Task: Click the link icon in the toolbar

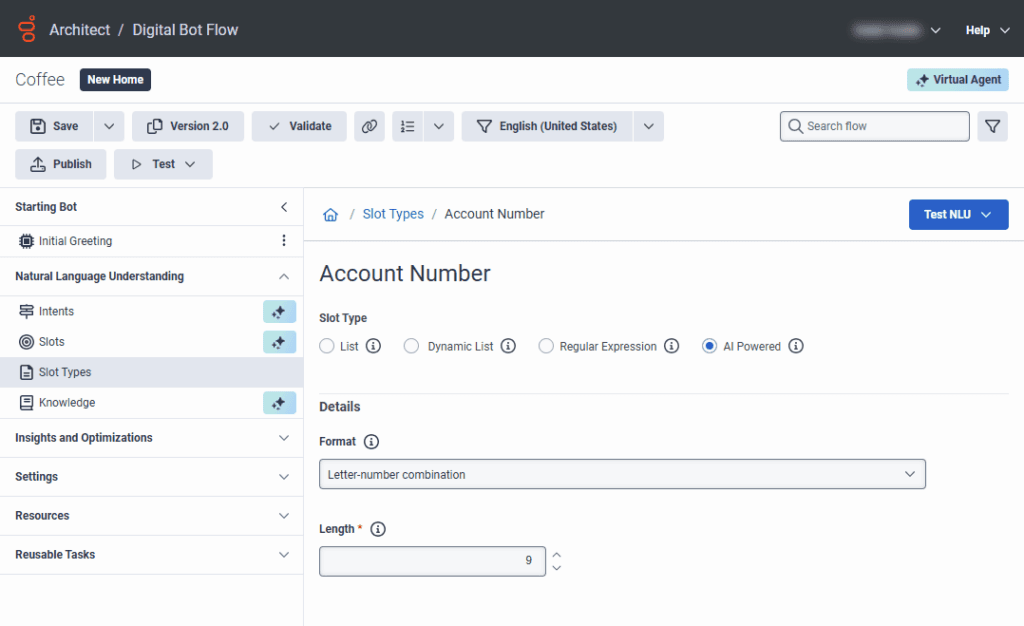Action: pyautogui.click(x=369, y=126)
